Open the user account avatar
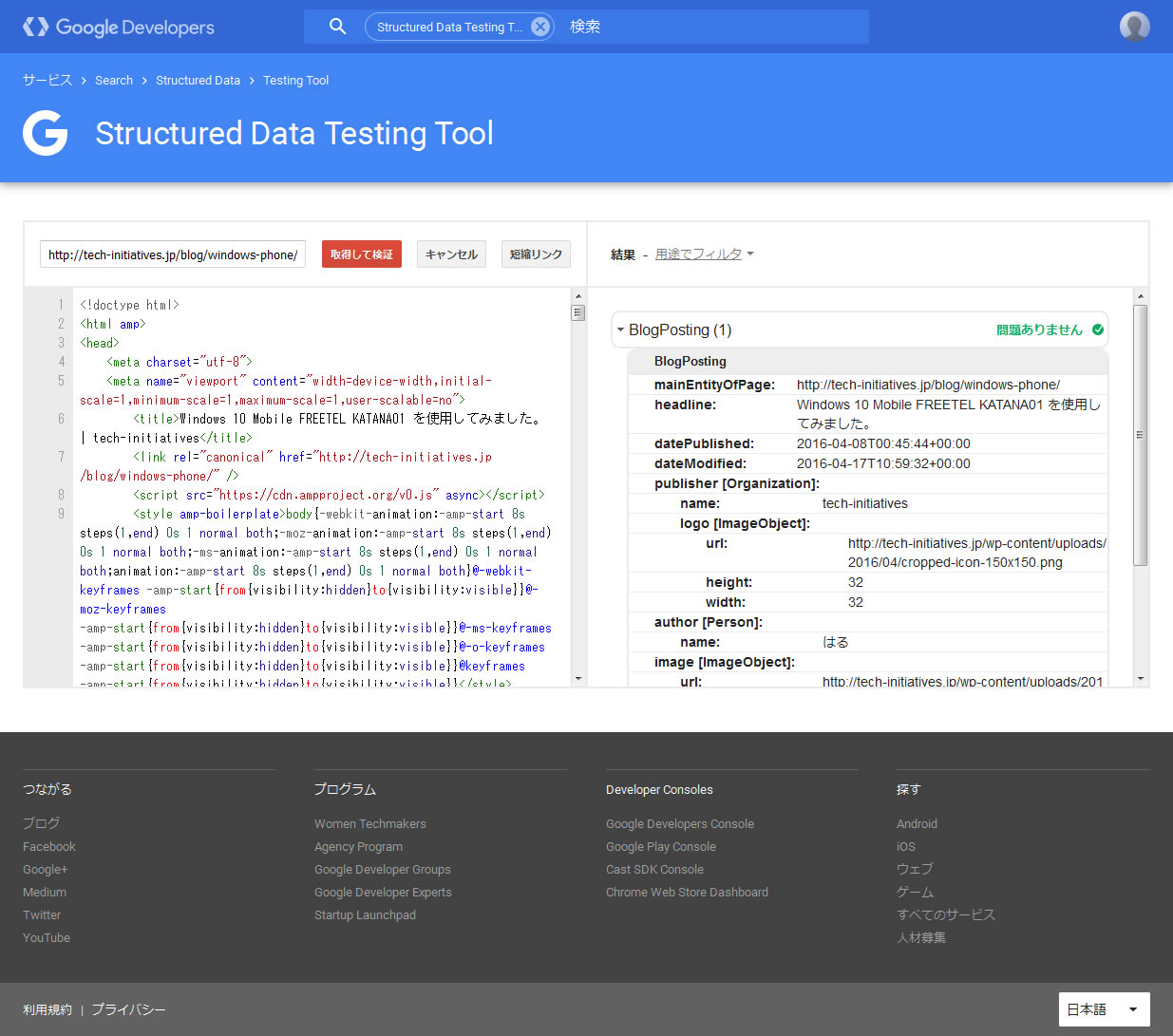The width and height of the screenshot is (1173, 1036). (1135, 27)
